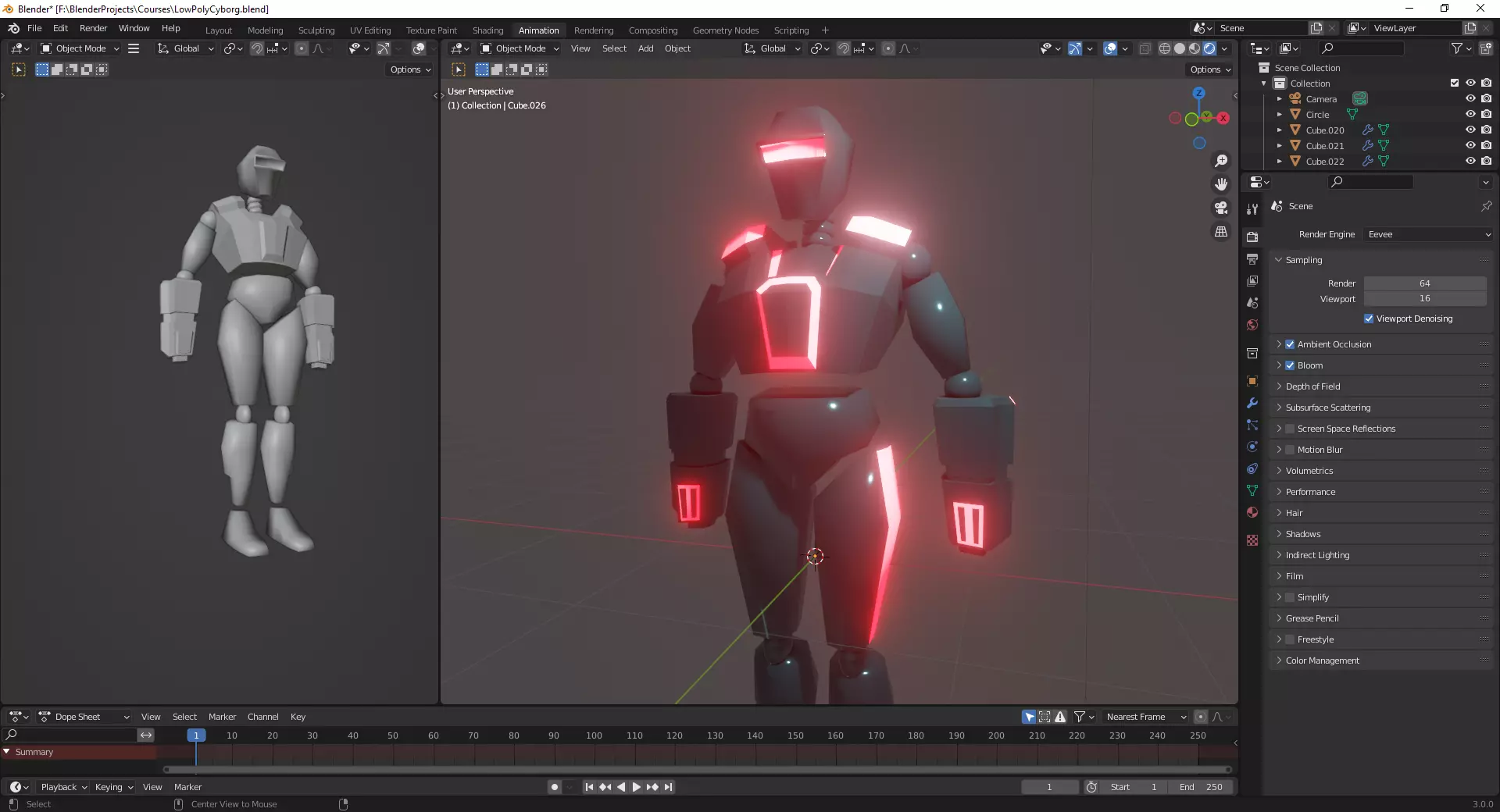Click the End frame field showing 250
The height and width of the screenshot is (812, 1500).
click(1202, 787)
